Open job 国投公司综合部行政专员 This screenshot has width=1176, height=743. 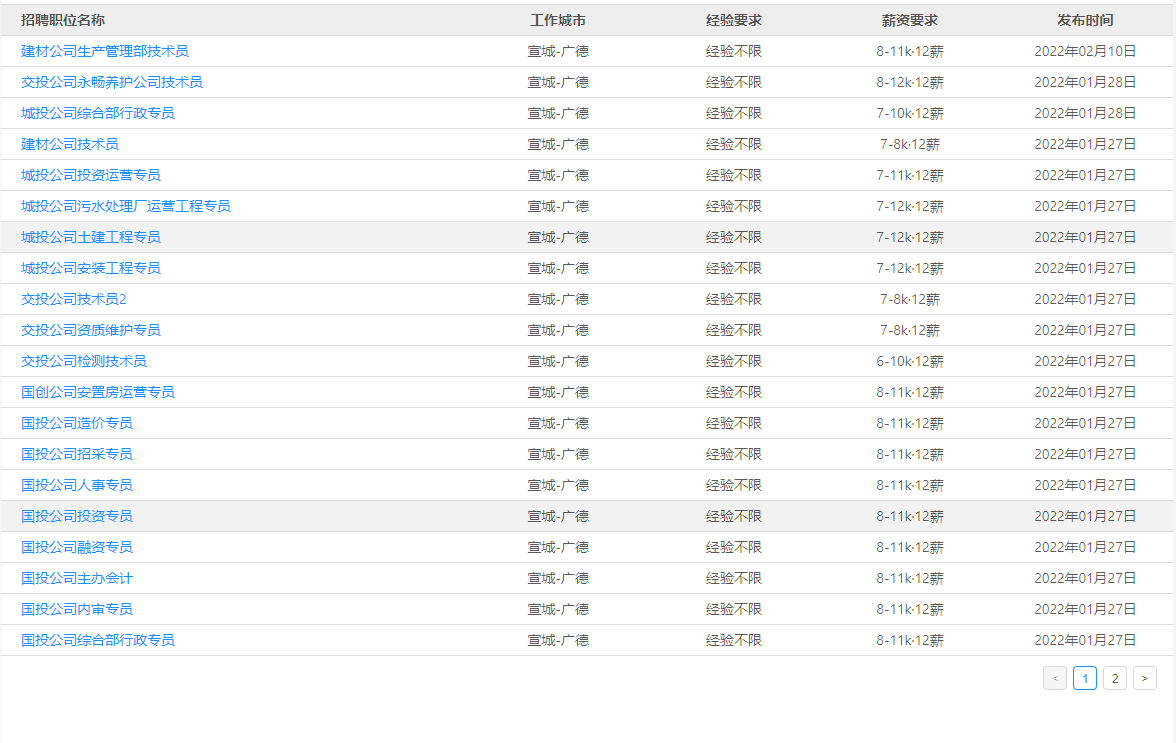(x=98, y=640)
